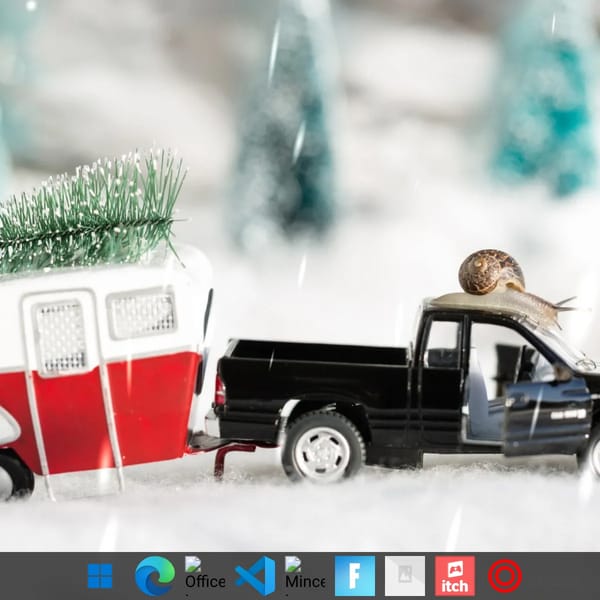This screenshot has height=600, width=600.
Task: Launch Fortnite from the taskbar
Action: pos(355,576)
